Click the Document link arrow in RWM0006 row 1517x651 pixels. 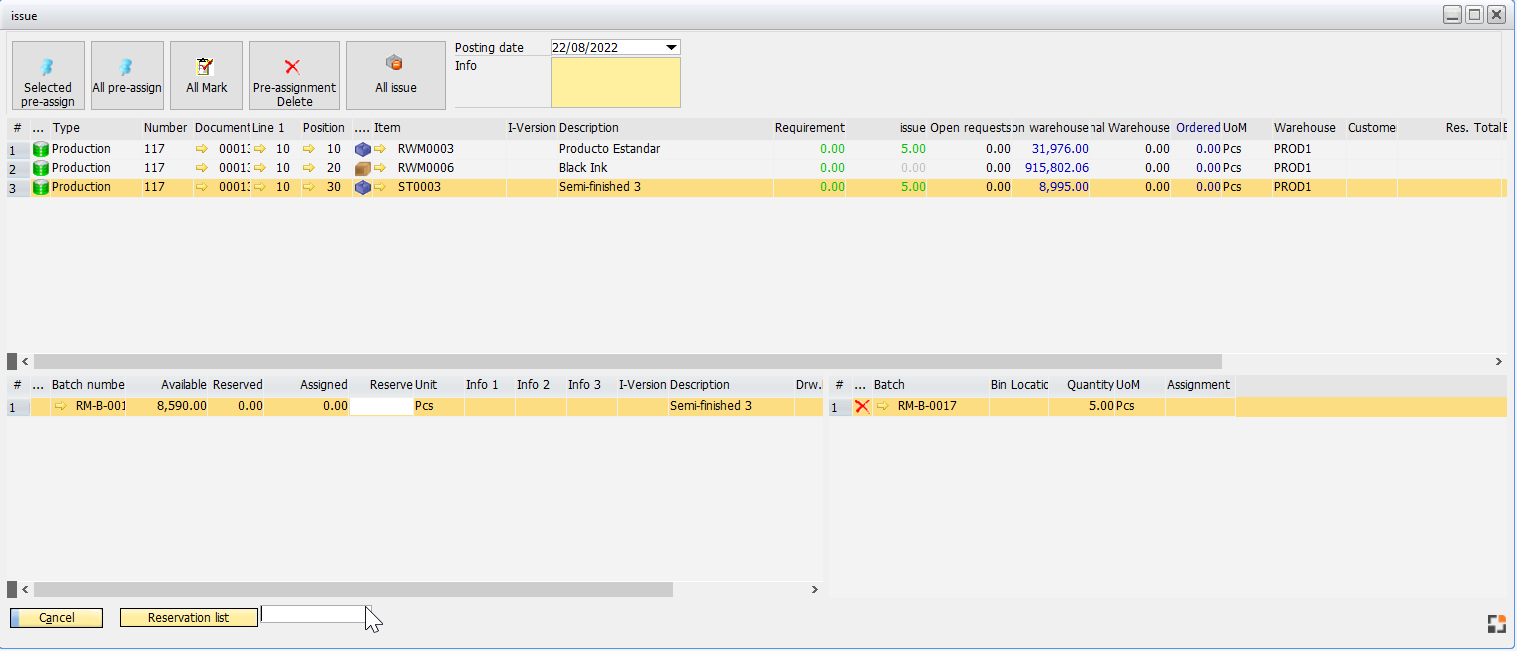click(203, 168)
